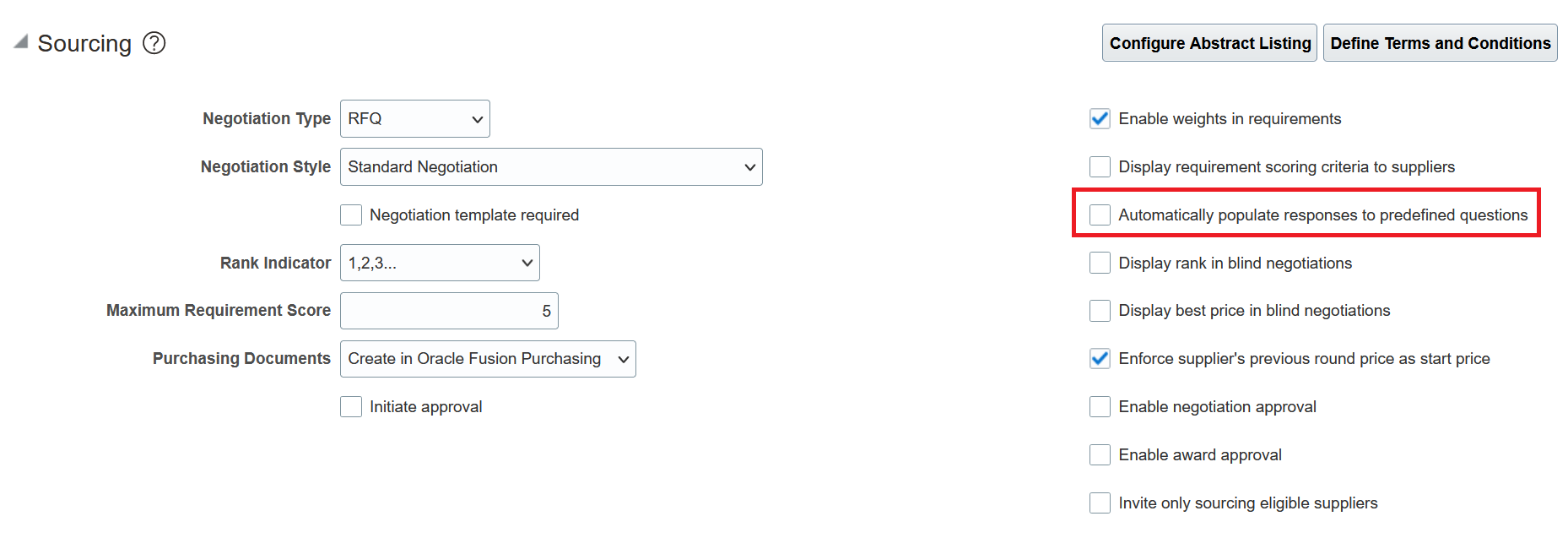Open Configure Abstract Listing
The width and height of the screenshot is (1568, 538).
coord(1209,43)
